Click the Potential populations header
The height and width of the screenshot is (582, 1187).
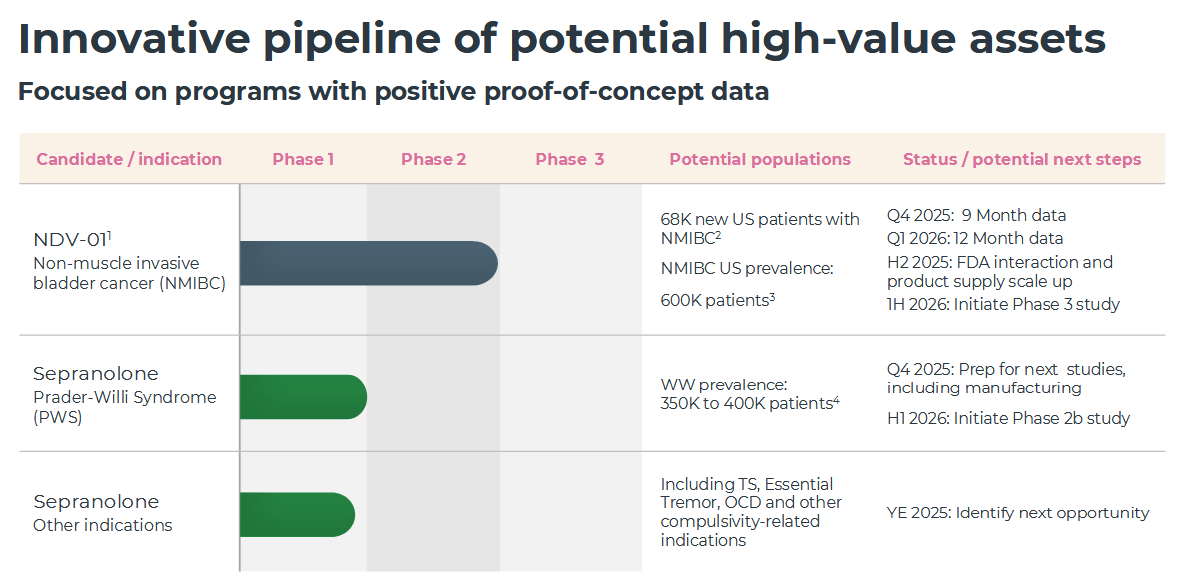coord(760,159)
